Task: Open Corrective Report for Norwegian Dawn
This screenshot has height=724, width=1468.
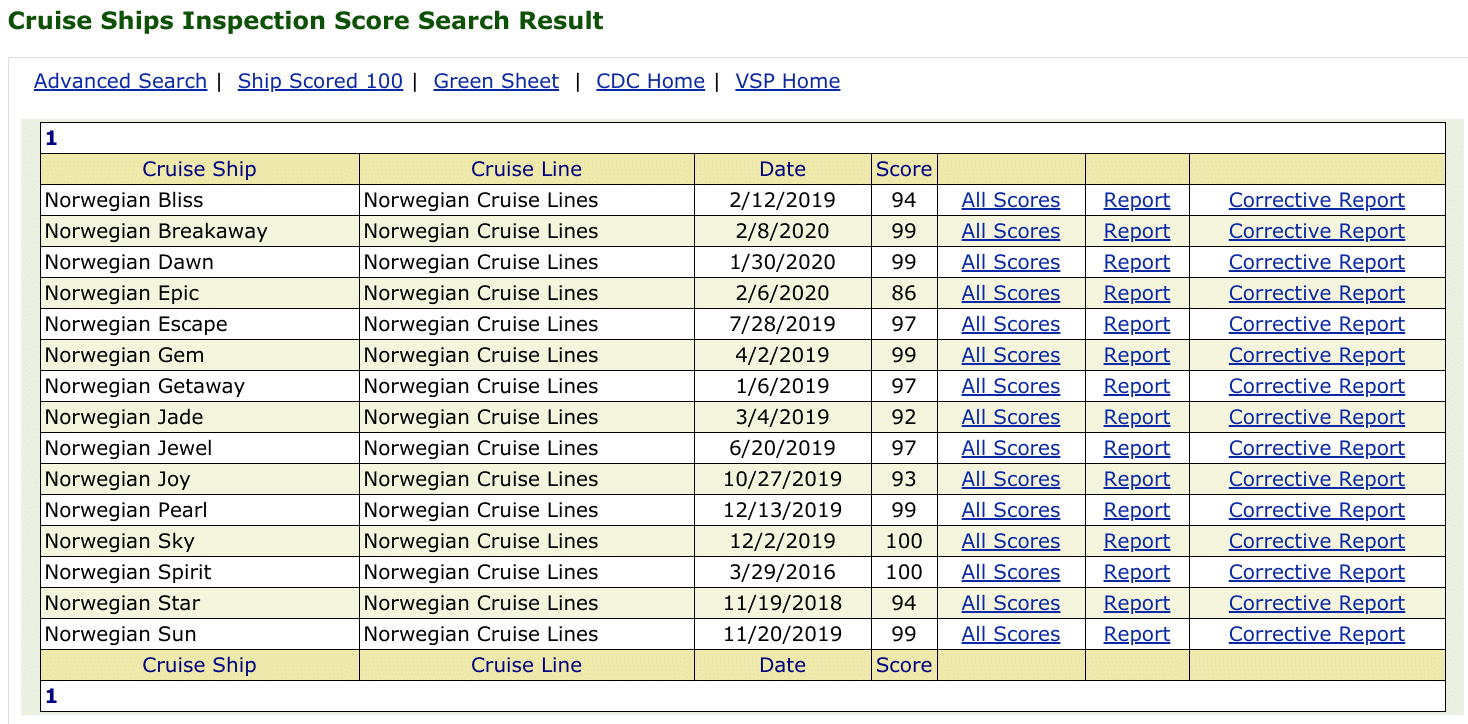Action: pyautogui.click(x=1316, y=261)
